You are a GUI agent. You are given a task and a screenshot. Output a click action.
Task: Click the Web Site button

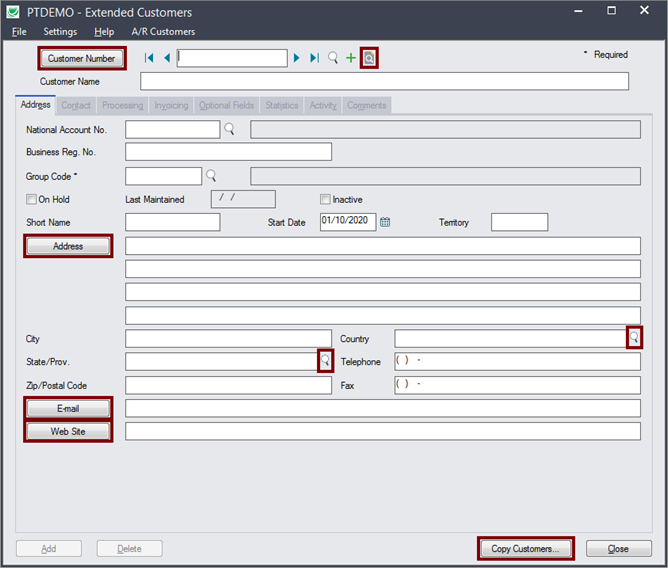(x=69, y=431)
